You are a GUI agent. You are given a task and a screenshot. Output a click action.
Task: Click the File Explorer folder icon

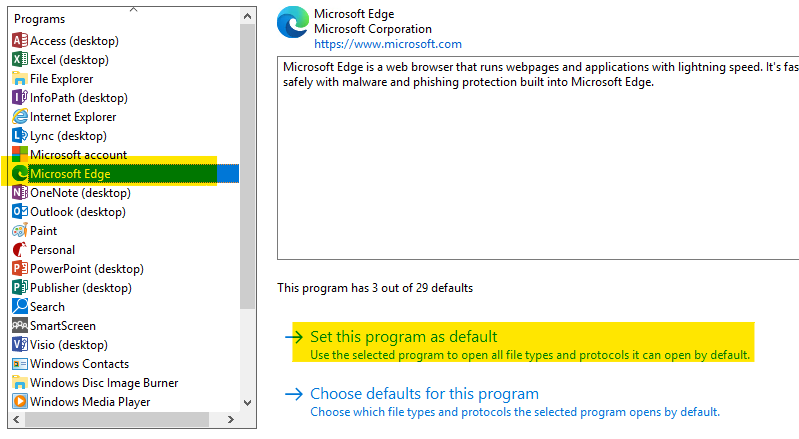click(19, 79)
